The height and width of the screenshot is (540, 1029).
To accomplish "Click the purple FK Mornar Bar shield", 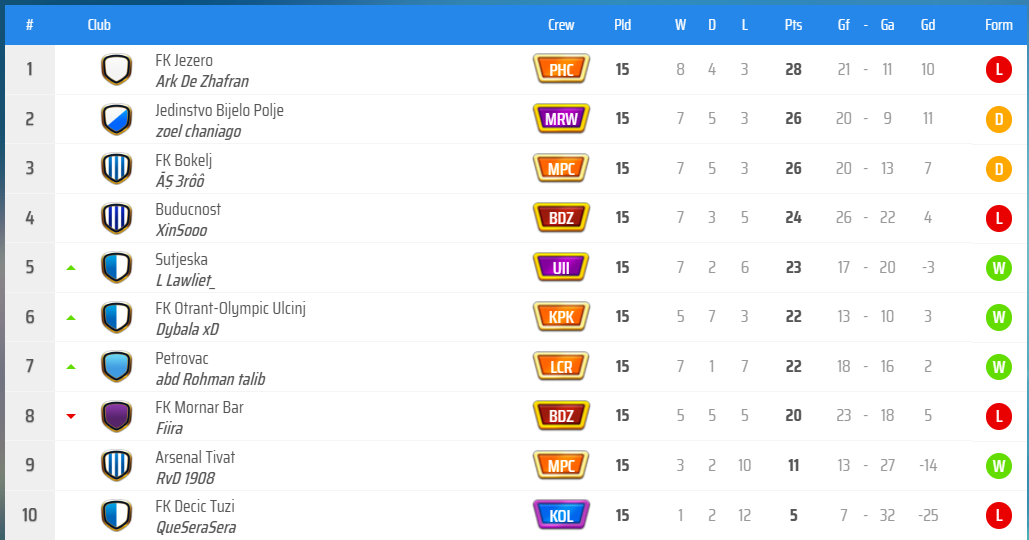I will pyautogui.click(x=116, y=416).
